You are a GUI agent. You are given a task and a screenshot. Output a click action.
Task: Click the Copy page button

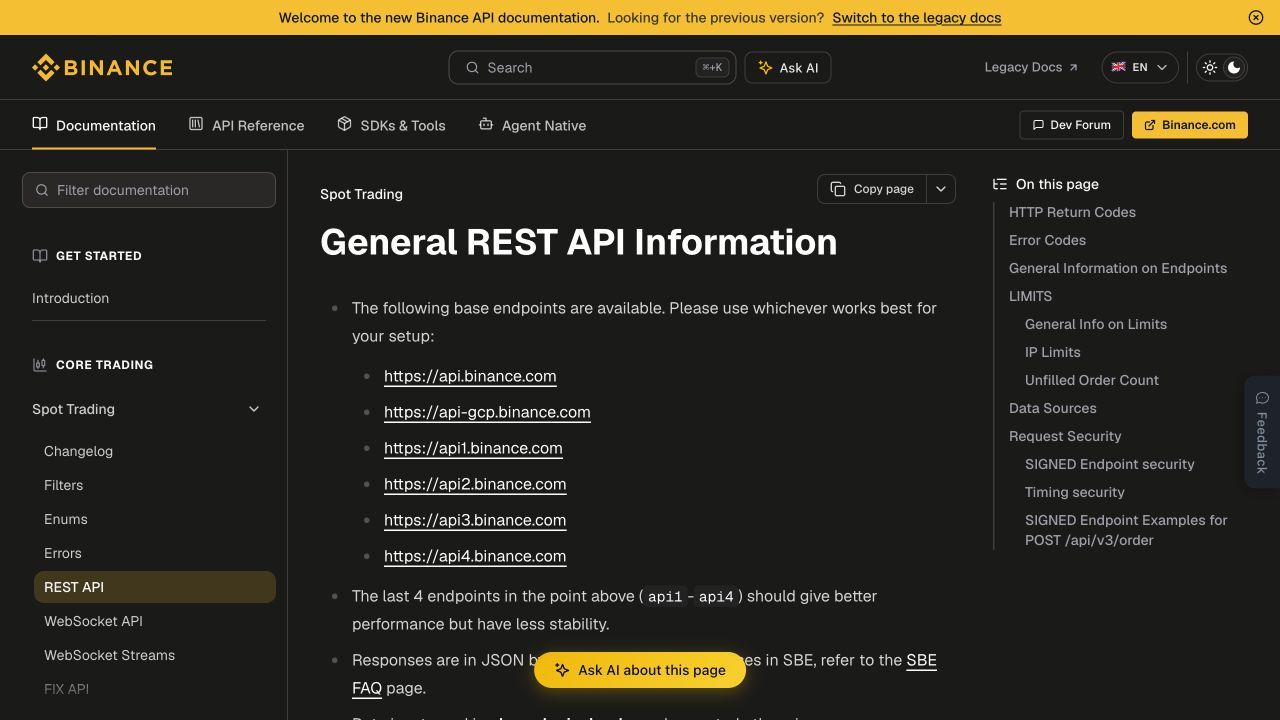(x=872, y=189)
